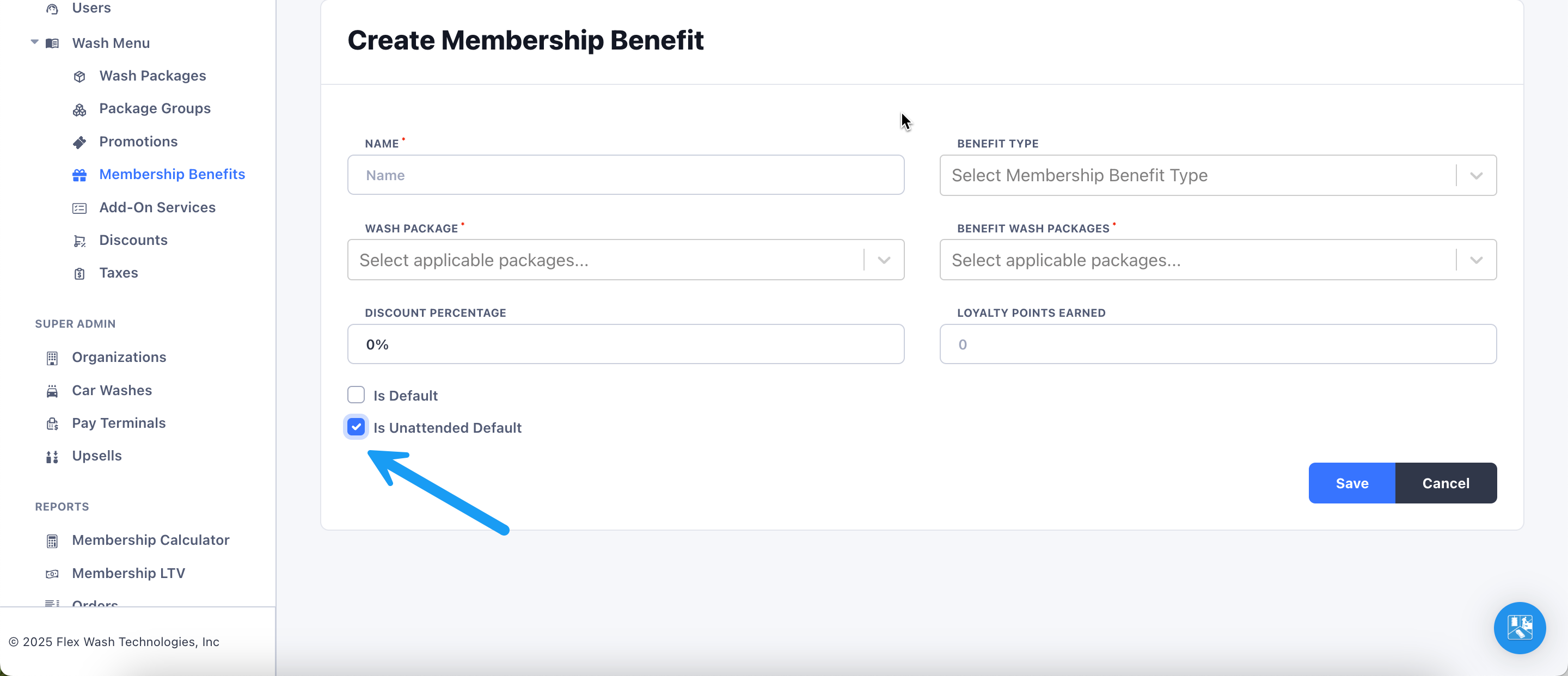This screenshot has width=1568, height=676.
Task: Save the membership benefit
Action: click(x=1351, y=483)
